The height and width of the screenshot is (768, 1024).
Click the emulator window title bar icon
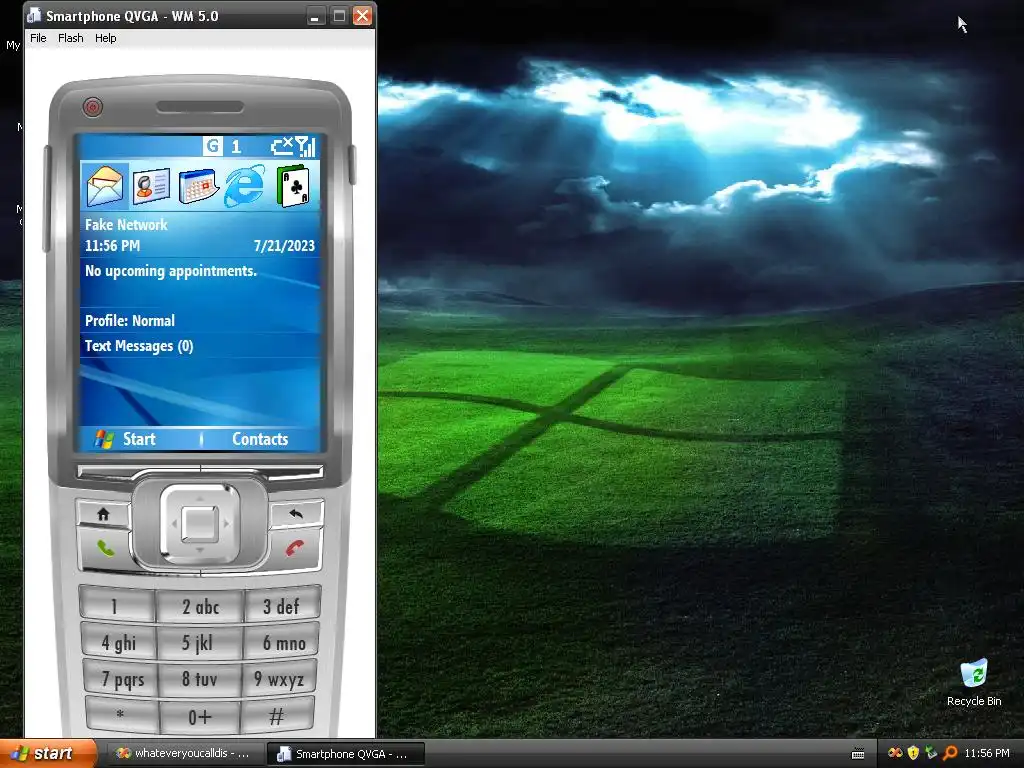point(33,16)
